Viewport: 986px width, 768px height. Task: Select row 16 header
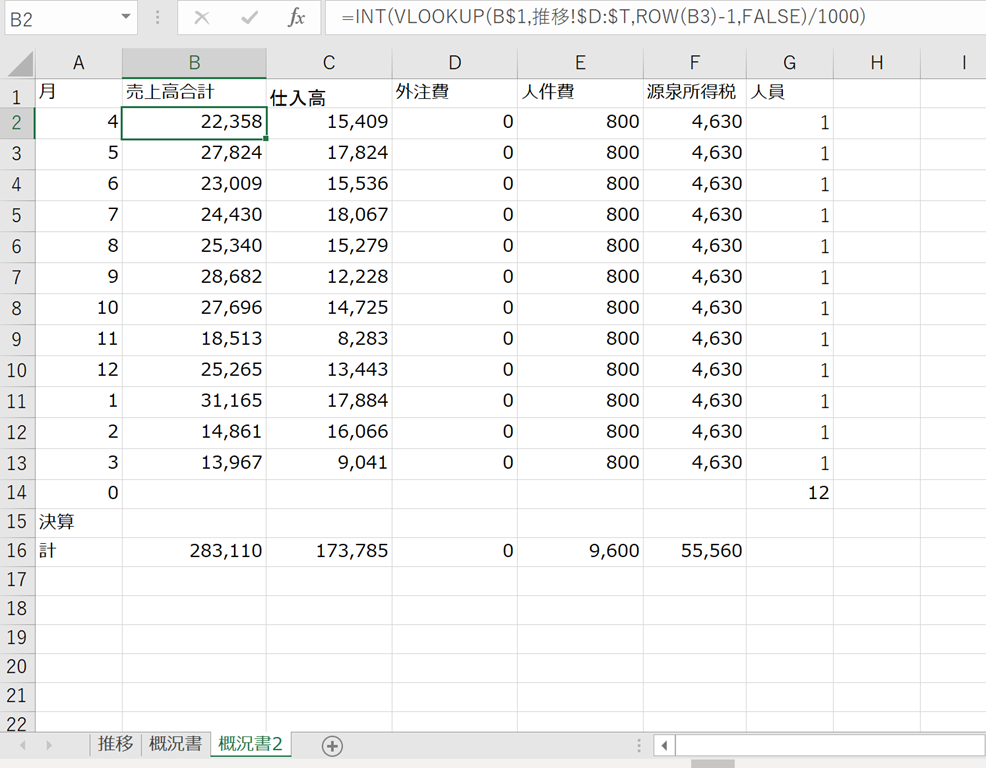coord(16,551)
